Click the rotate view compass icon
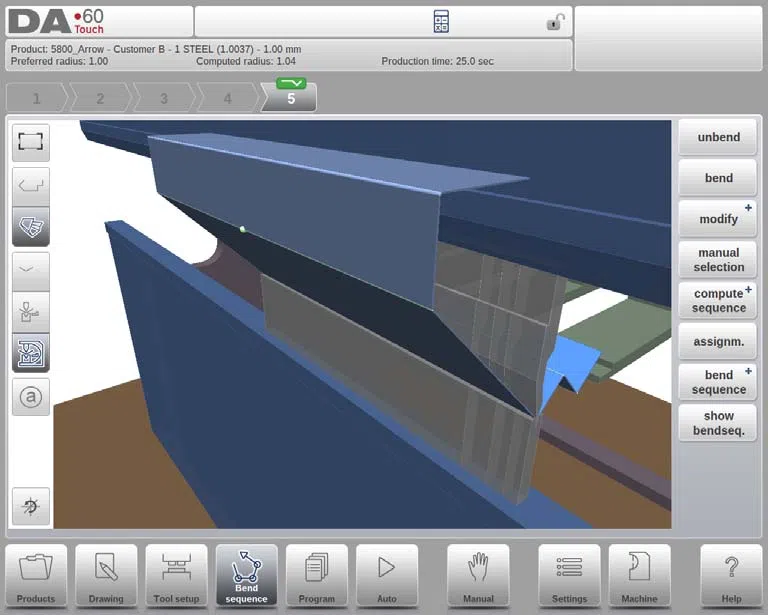768x615 pixels. click(30, 506)
